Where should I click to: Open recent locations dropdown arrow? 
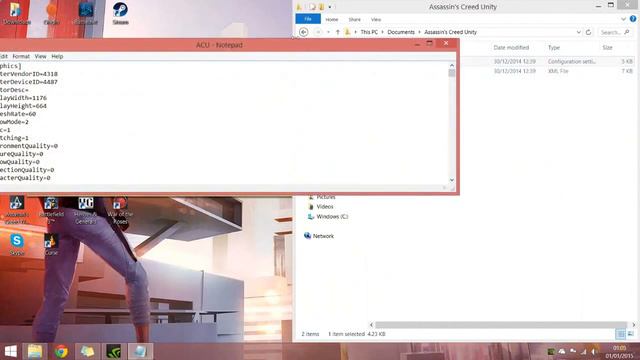328,32
